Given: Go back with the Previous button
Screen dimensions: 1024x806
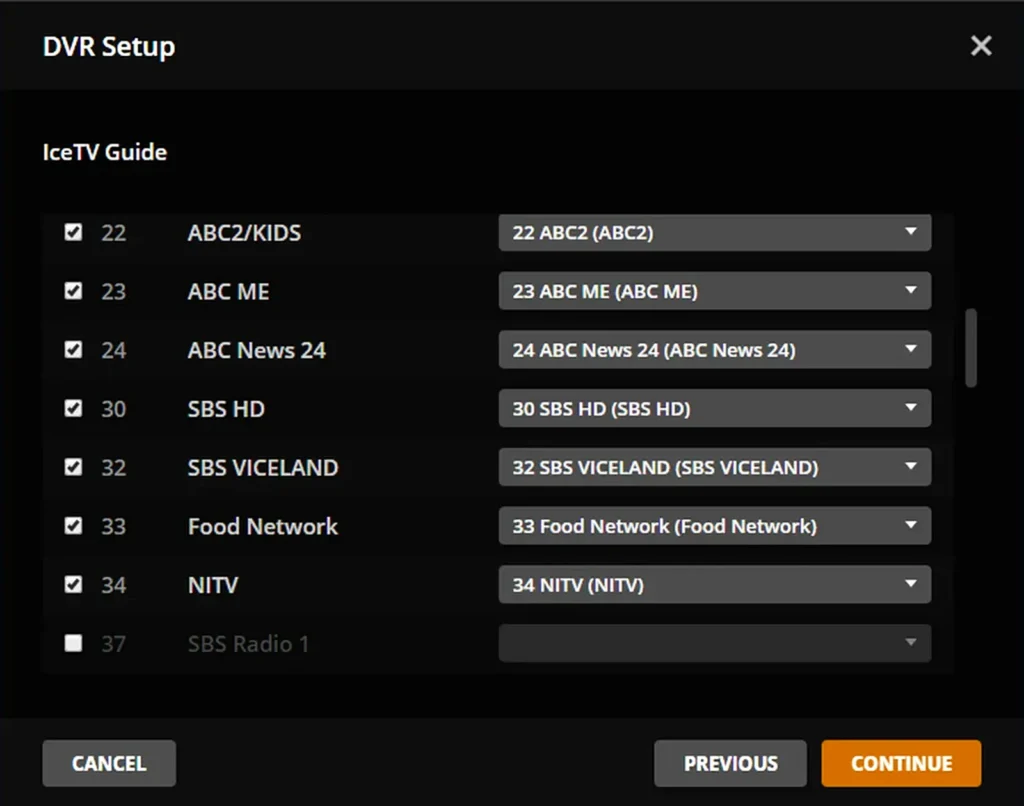Looking at the screenshot, I should 730,763.
